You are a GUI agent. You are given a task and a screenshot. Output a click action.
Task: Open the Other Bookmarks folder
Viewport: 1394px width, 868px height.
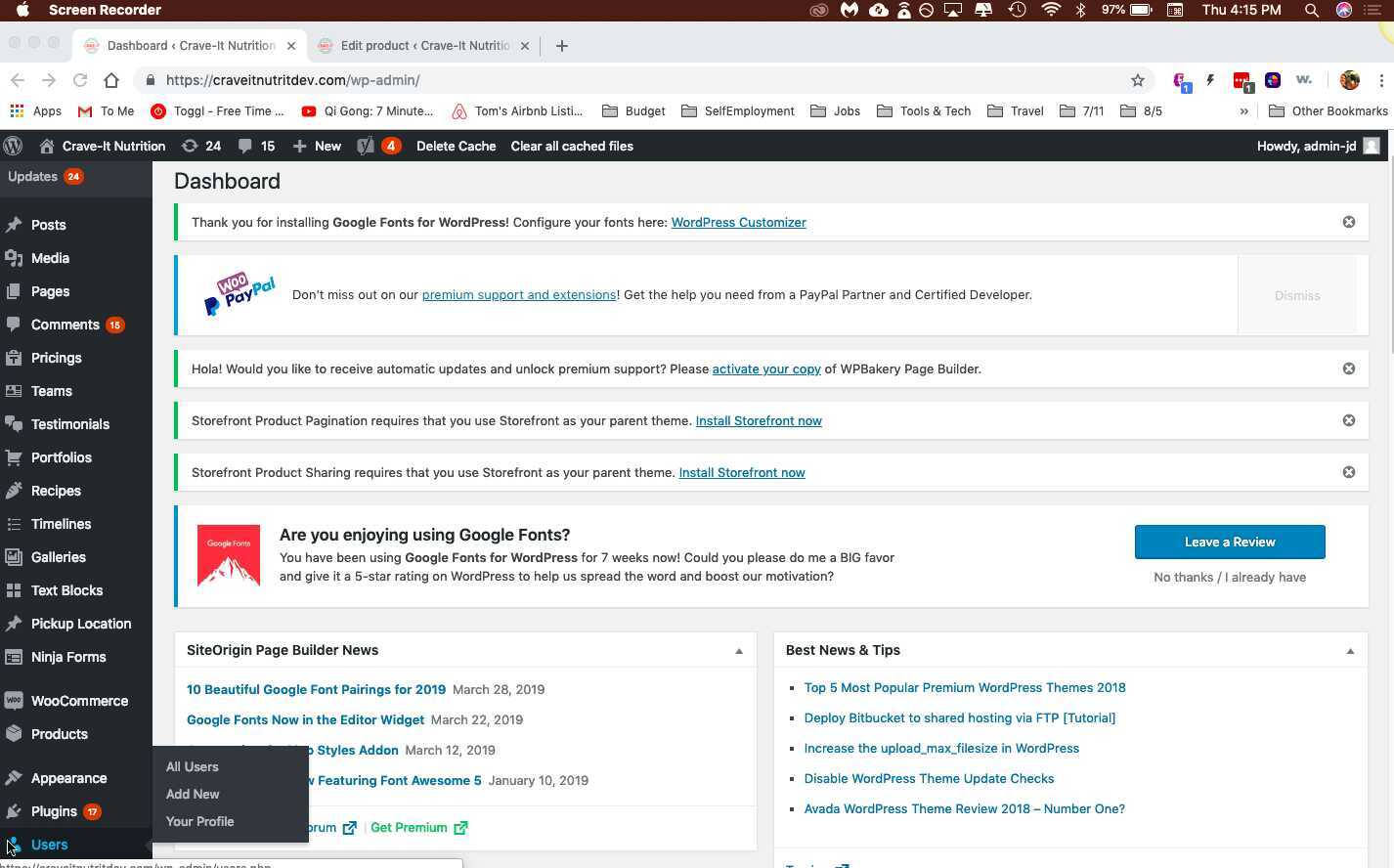pos(1329,111)
